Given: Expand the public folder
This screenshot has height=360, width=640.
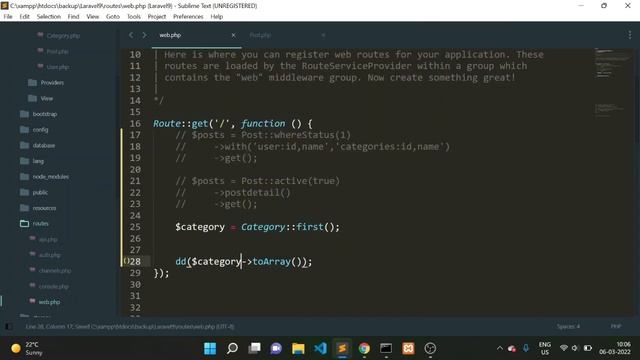Looking at the screenshot, I should (40, 192).
